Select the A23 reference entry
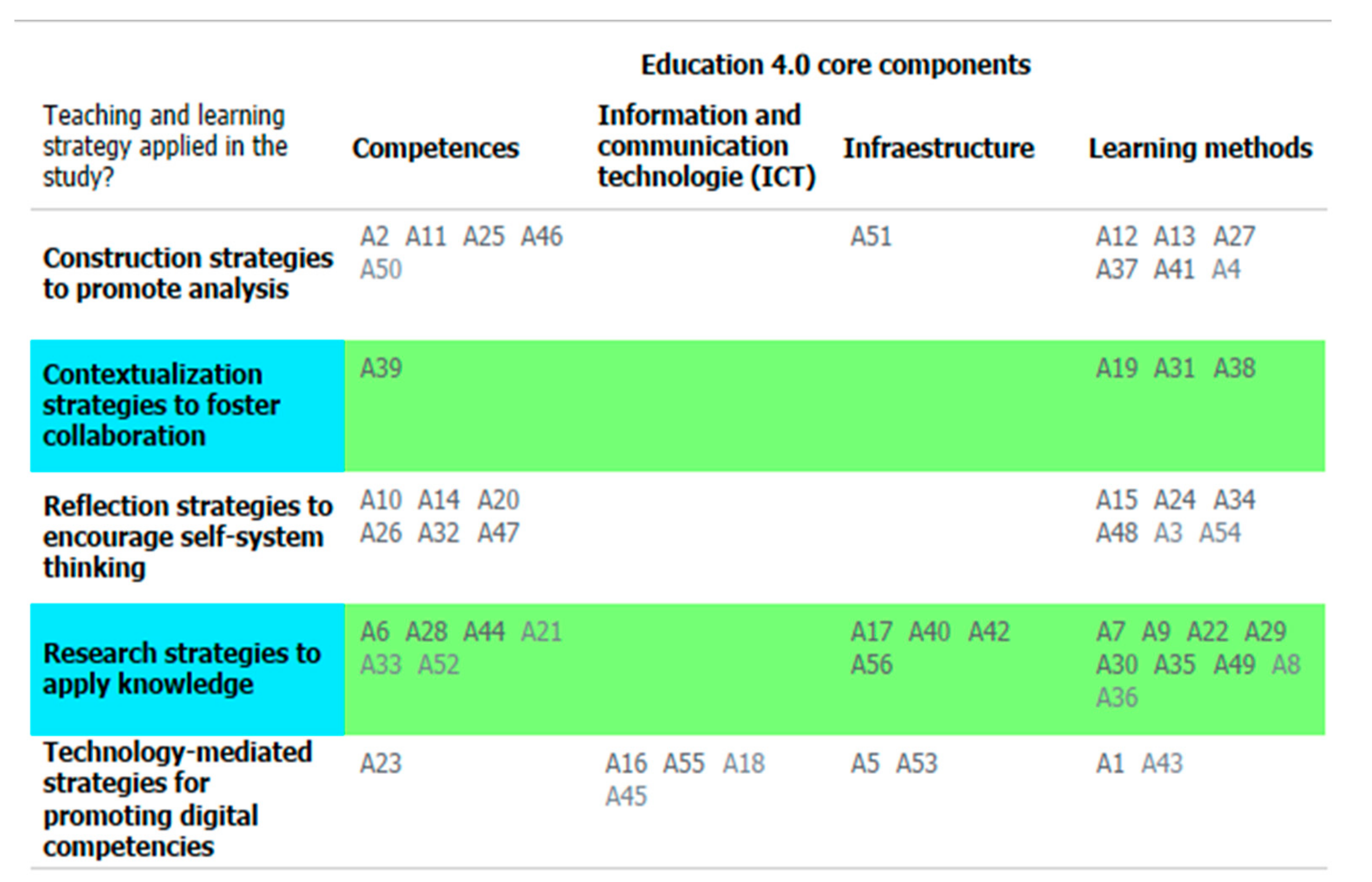Screen dimensions: 1372x882 click(381, 764)
